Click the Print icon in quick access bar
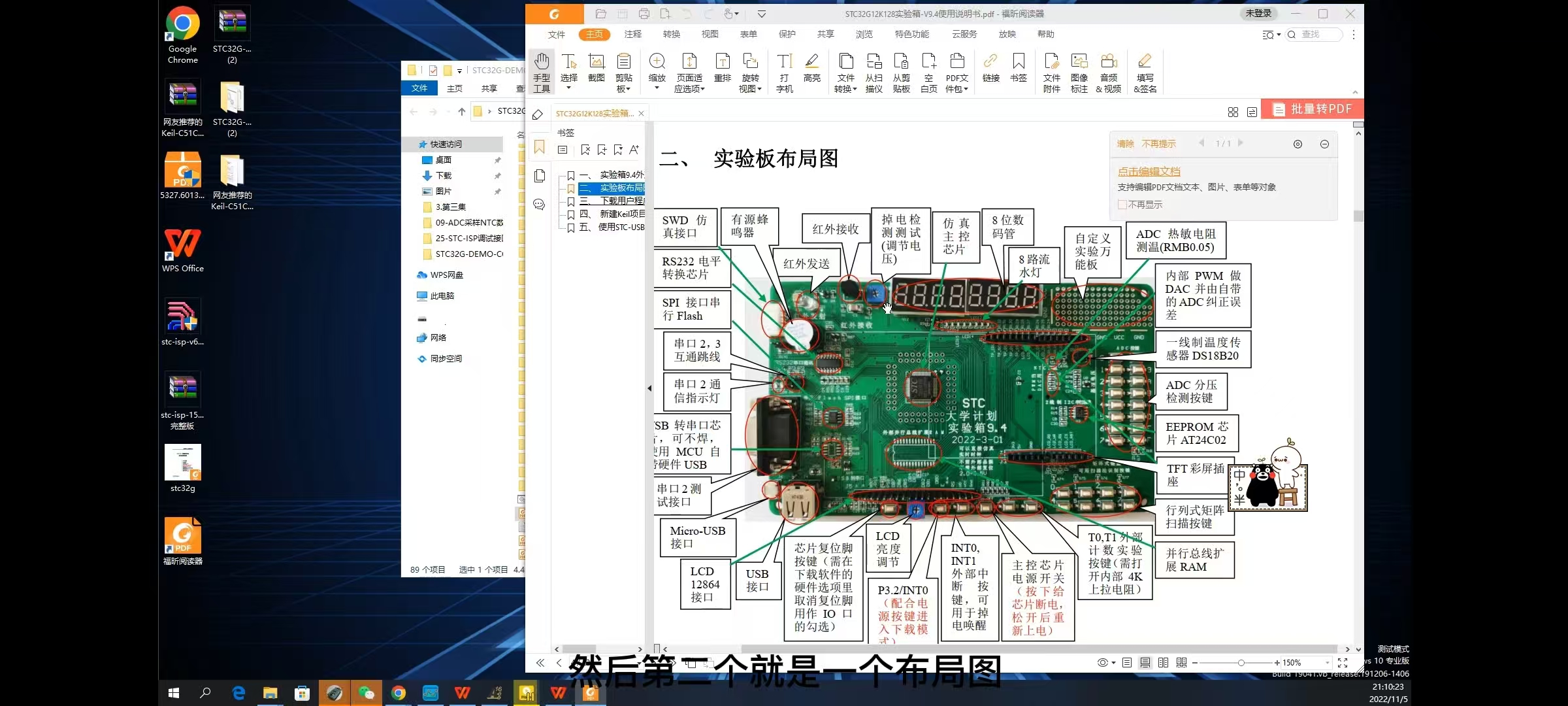The height and width of the screenshot is (706, 1568). click(644, 14)
